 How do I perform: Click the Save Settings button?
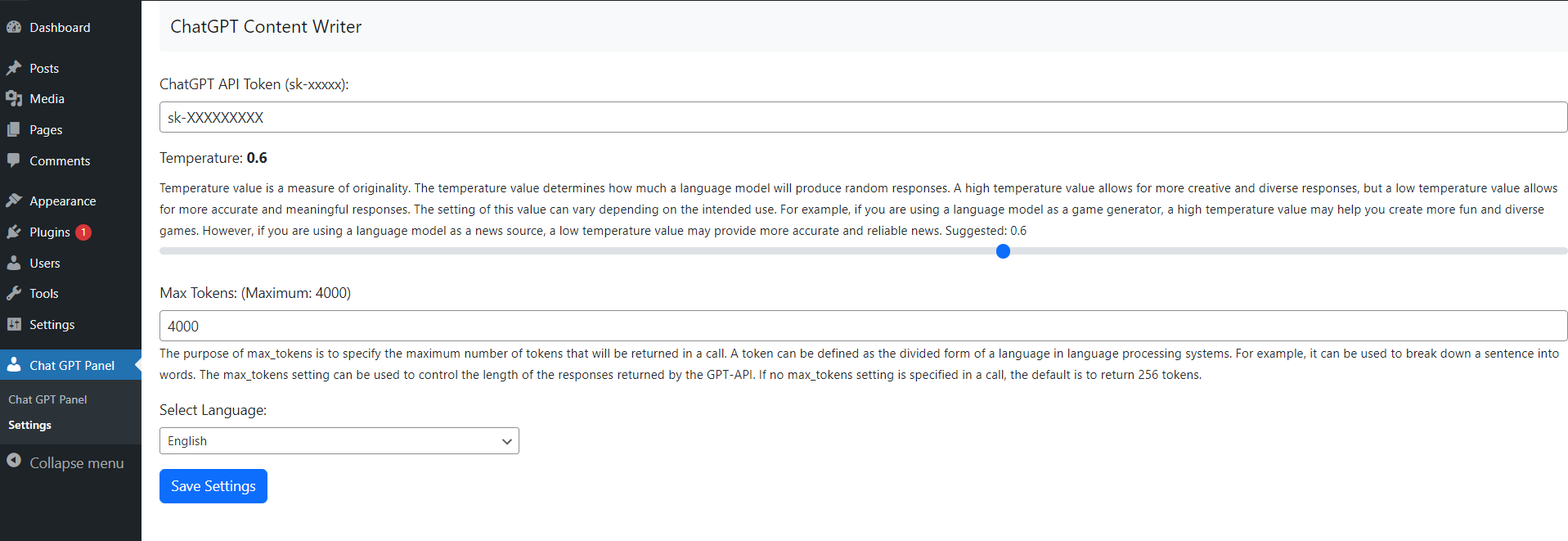(213, 486)
